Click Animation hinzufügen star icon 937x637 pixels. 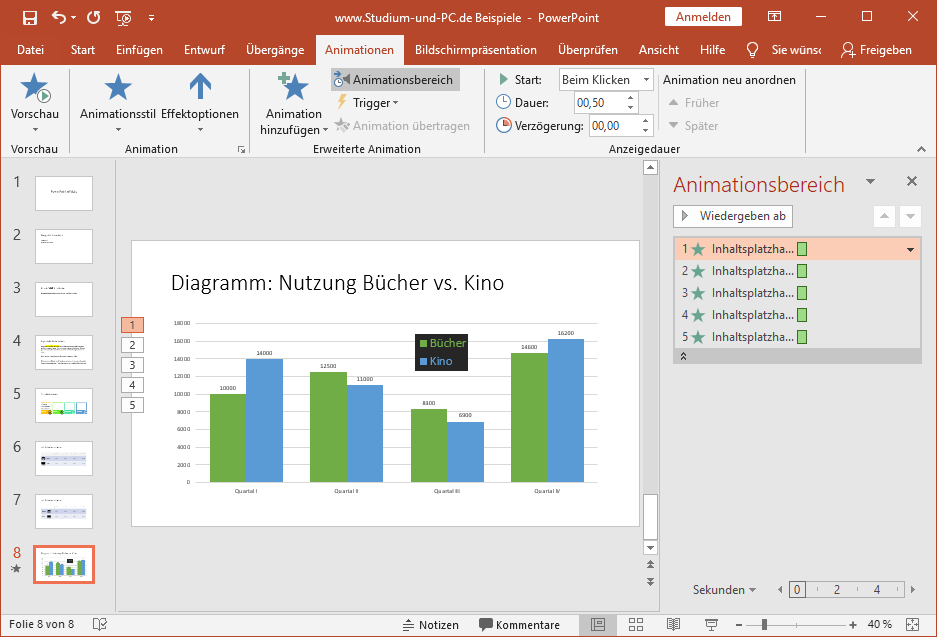pos(293,87)
